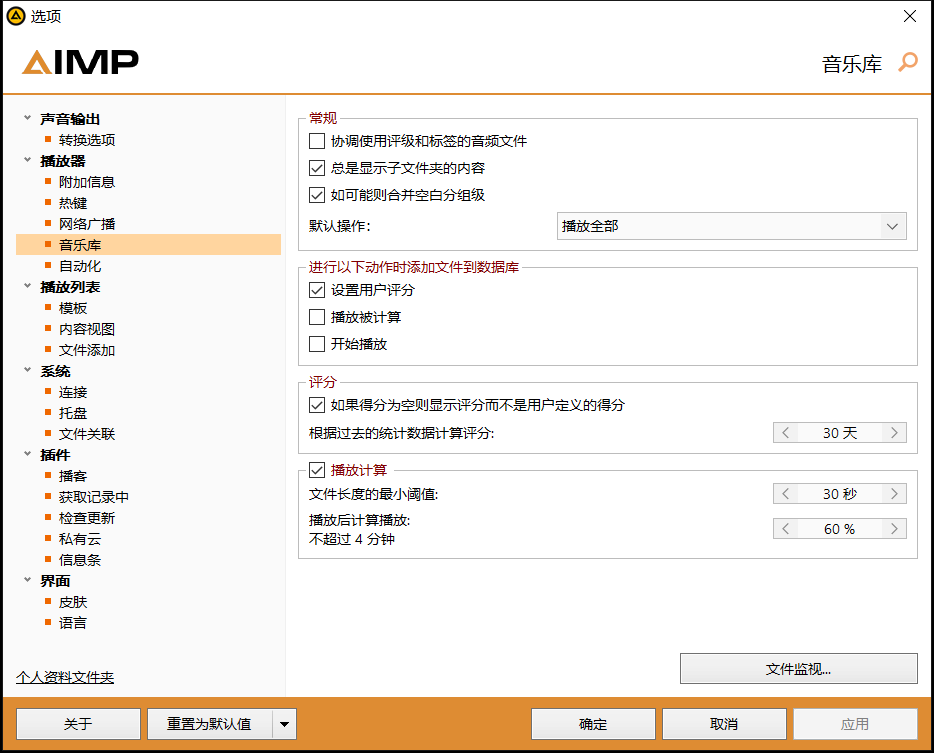Image resolution: width=934 pixels, height=753 pixels.
Task: Open the 自动化 settings page
Action: coord(80,266)
